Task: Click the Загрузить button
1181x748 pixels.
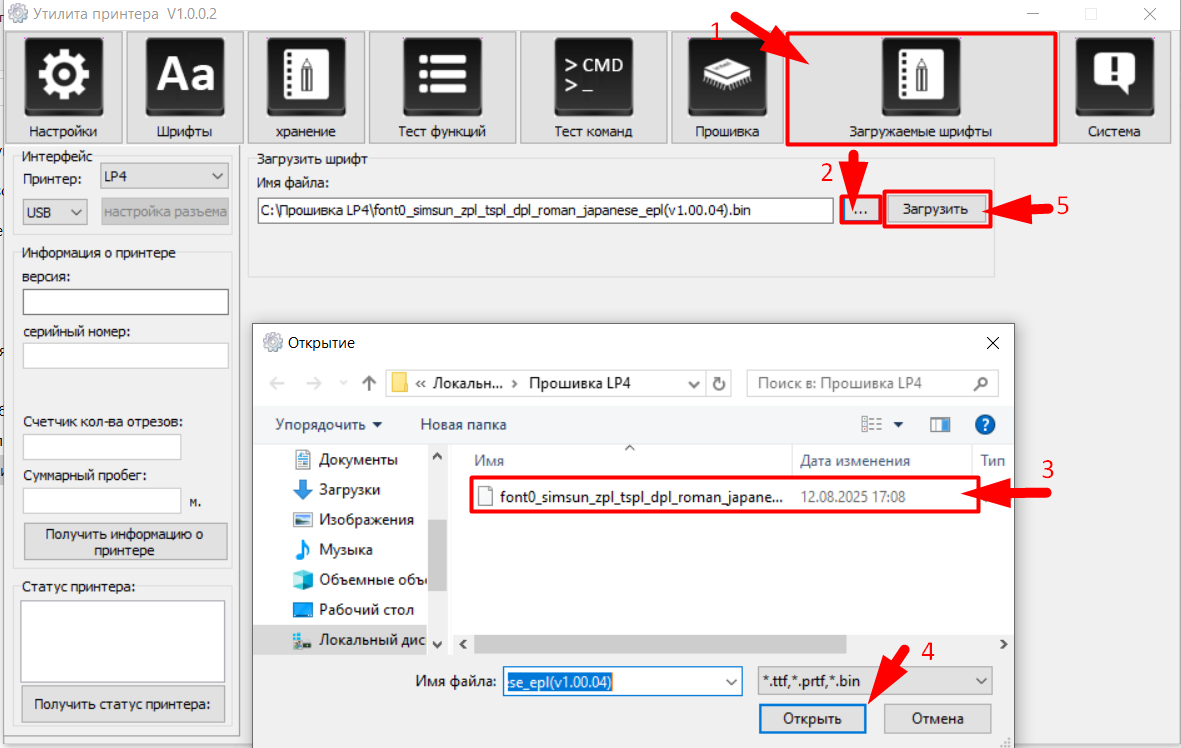Action: point(936,210)
